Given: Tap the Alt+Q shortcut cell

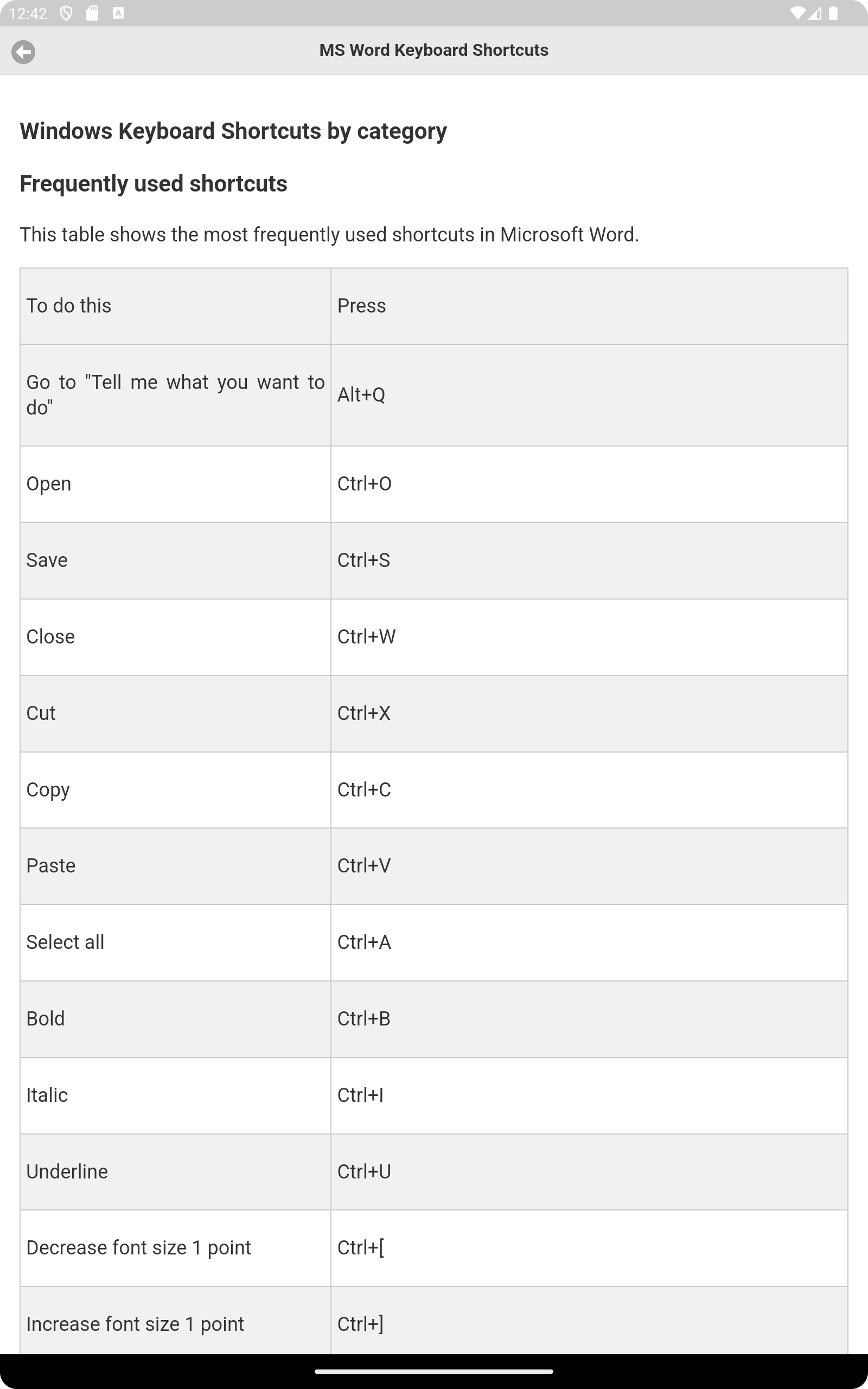Looking at the screenshot, I should point(589,395).
